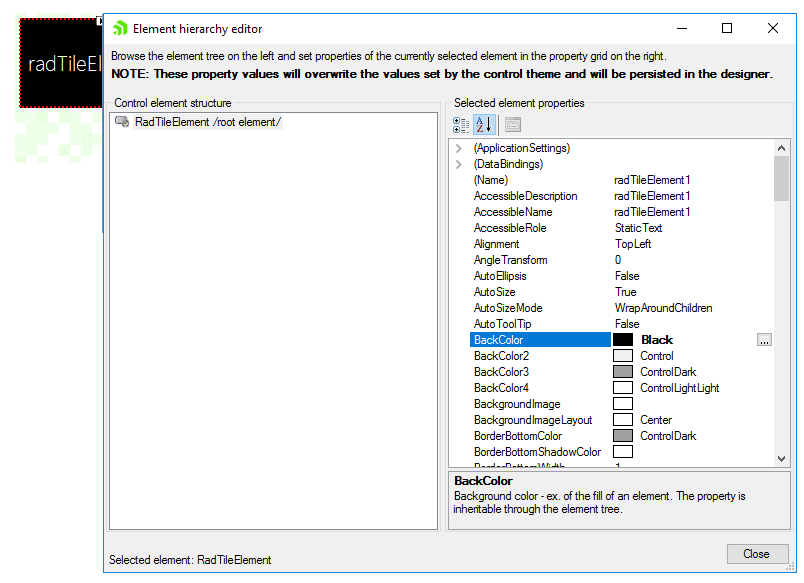Click the BackColor4 ControlLightLight swatch
The width and height of the screenshot is (804, 583).
pos(622,387)
